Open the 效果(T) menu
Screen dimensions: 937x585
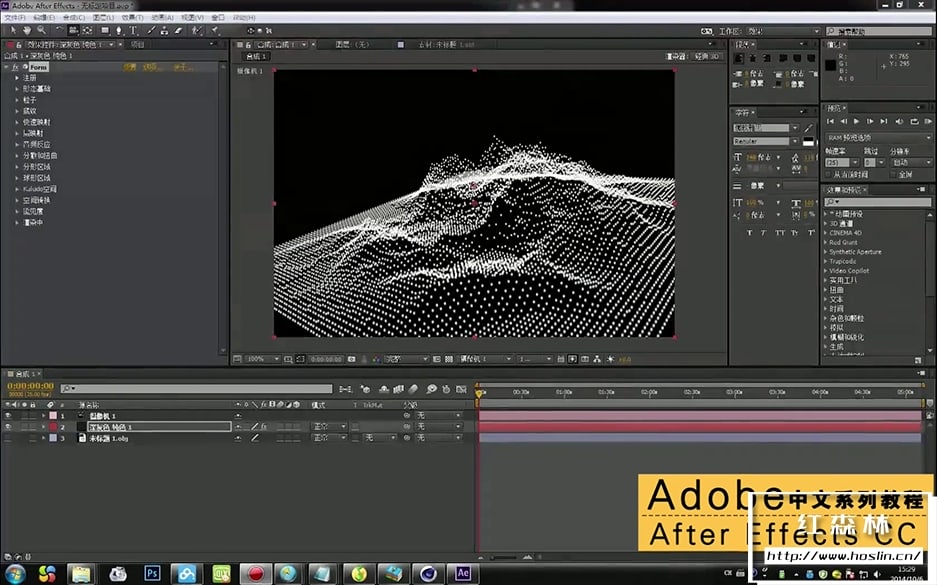pyautogui.click(x=132, y=18)
